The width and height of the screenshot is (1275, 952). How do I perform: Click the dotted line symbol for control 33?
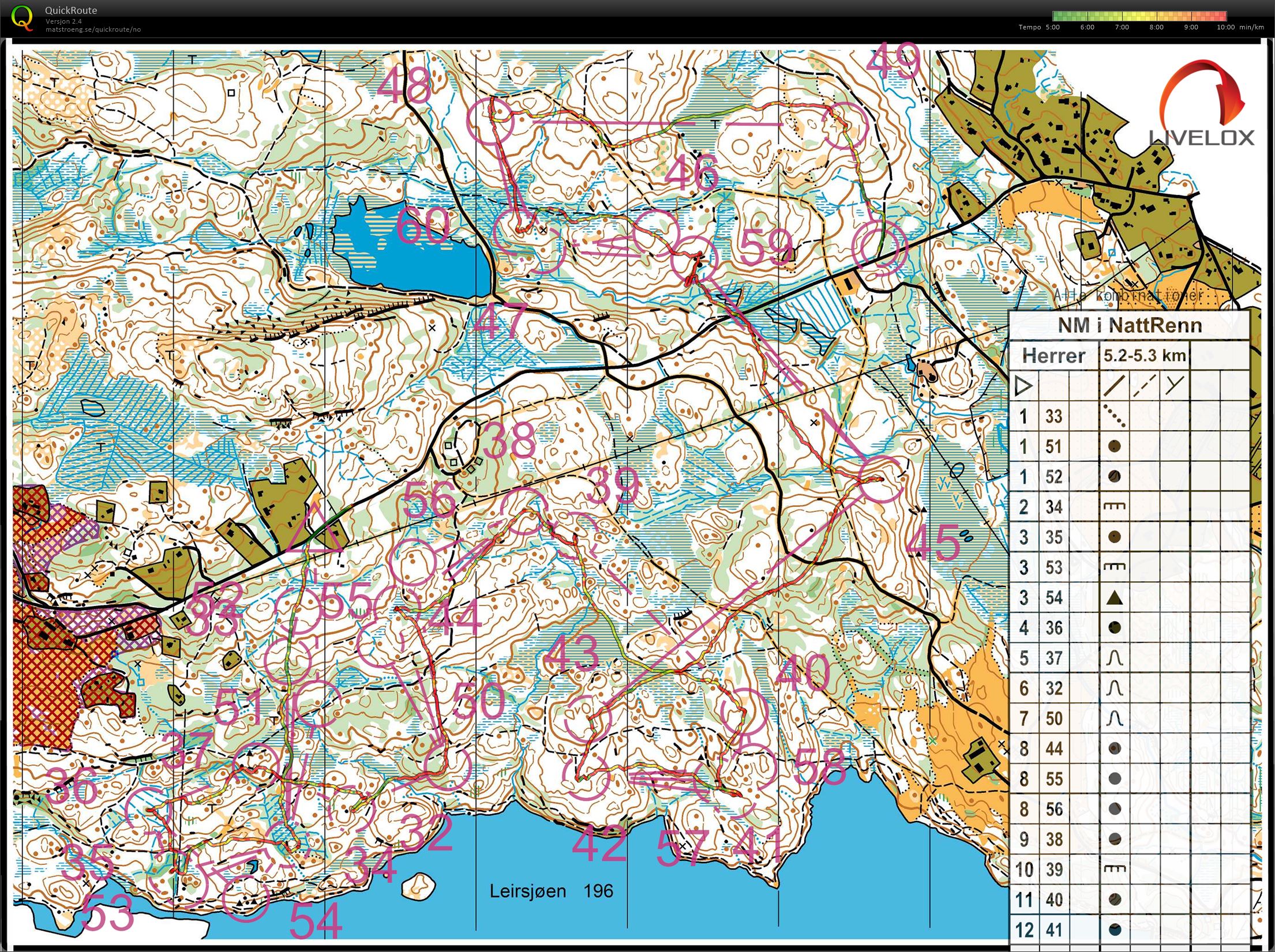1114,416
